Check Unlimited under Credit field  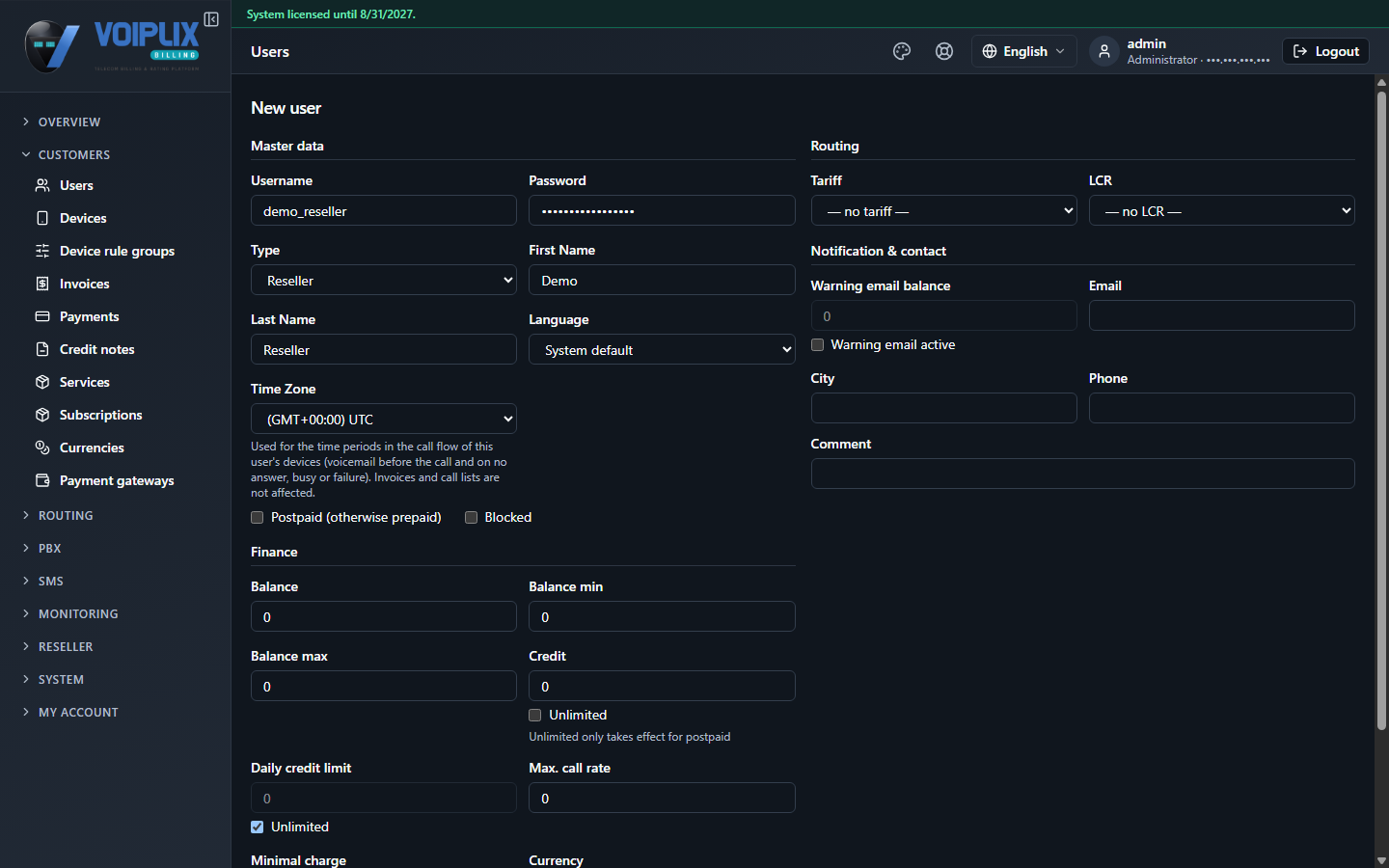click(535, 716)
